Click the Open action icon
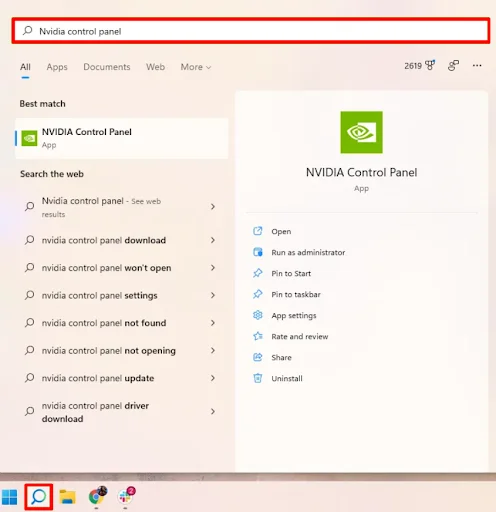 coord(258,231)
